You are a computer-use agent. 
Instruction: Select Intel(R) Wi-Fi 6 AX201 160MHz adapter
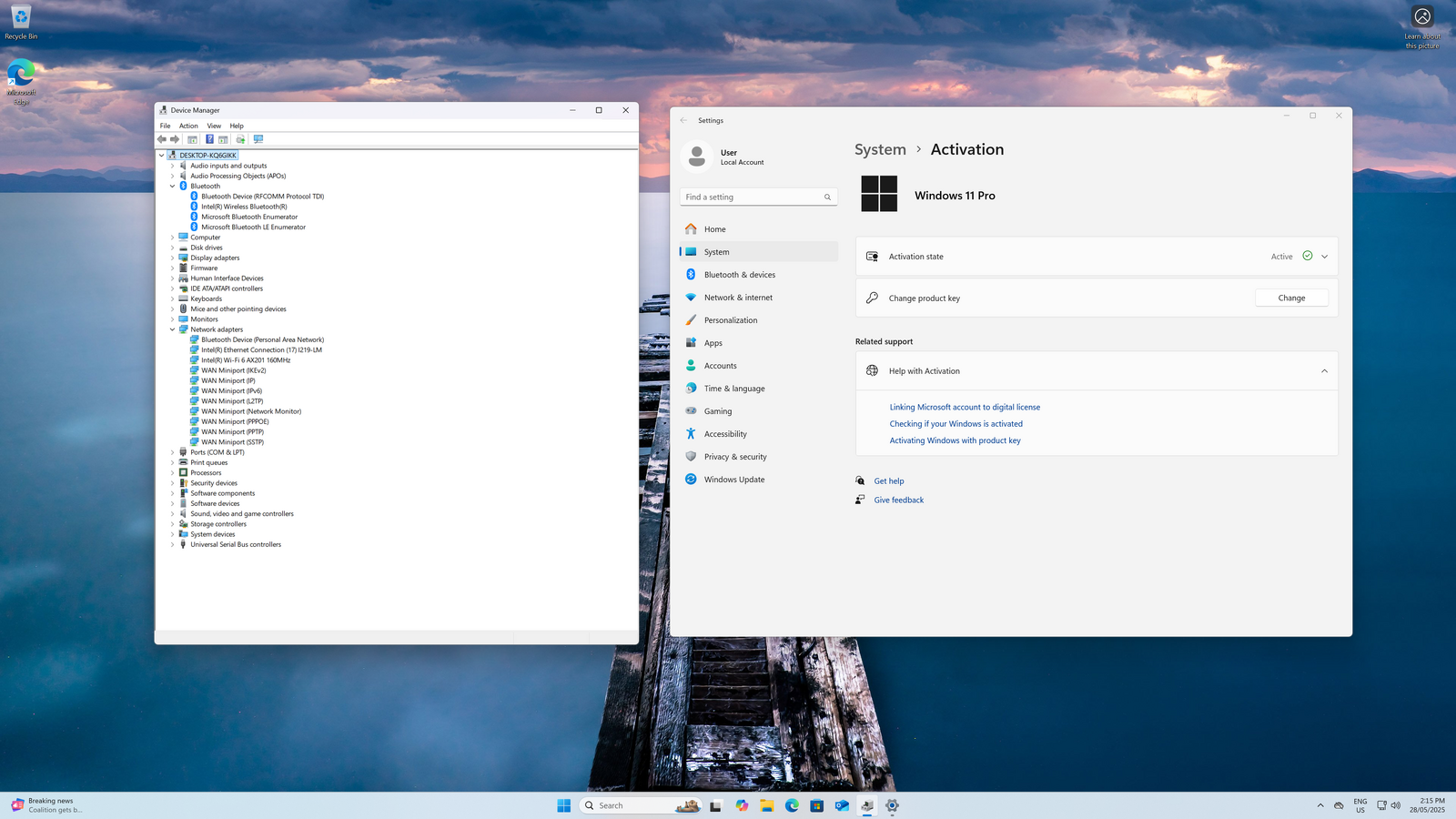(x=246, y=360)
